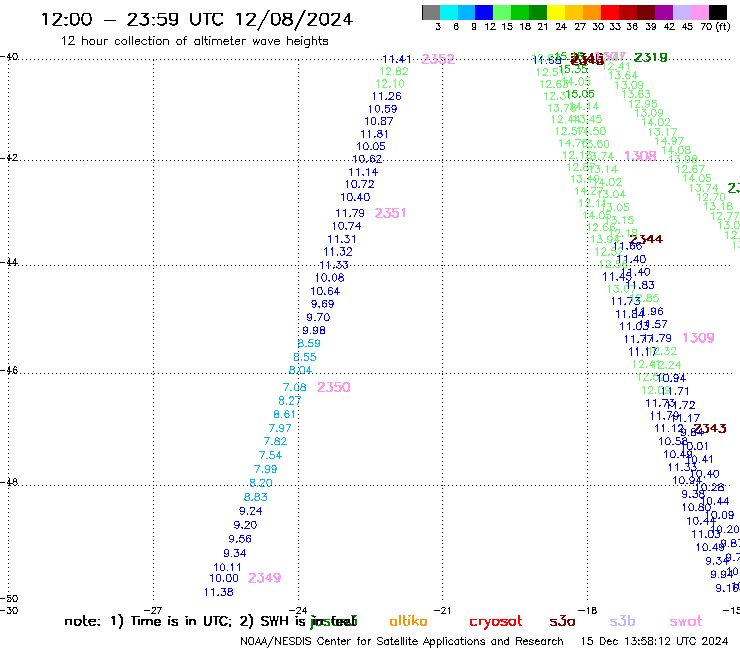The width and height of the screenshot is (740, 650).
Task: Select wave height value 12.82
Action: [x=394, y=71]
